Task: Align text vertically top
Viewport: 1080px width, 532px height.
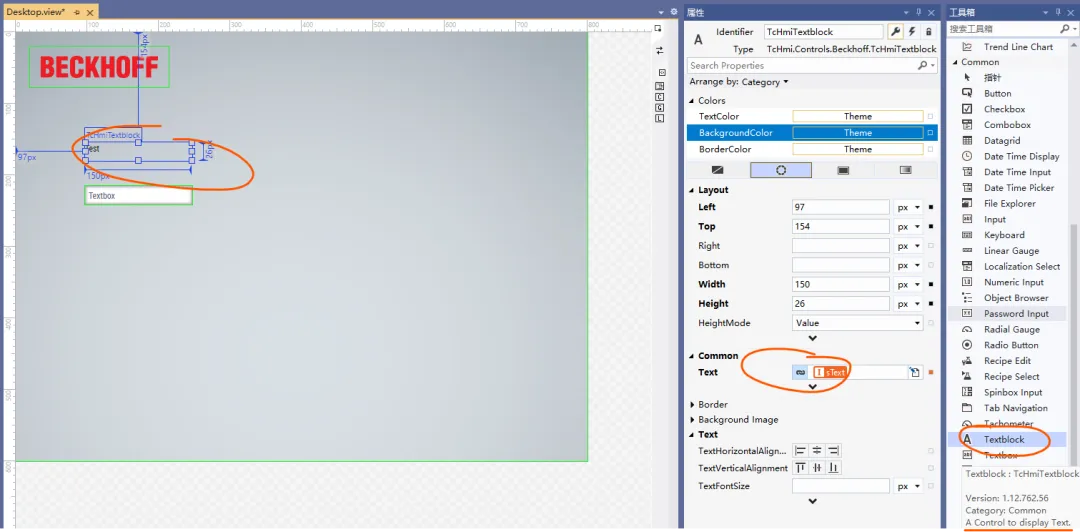Action: tap(800, 468)
